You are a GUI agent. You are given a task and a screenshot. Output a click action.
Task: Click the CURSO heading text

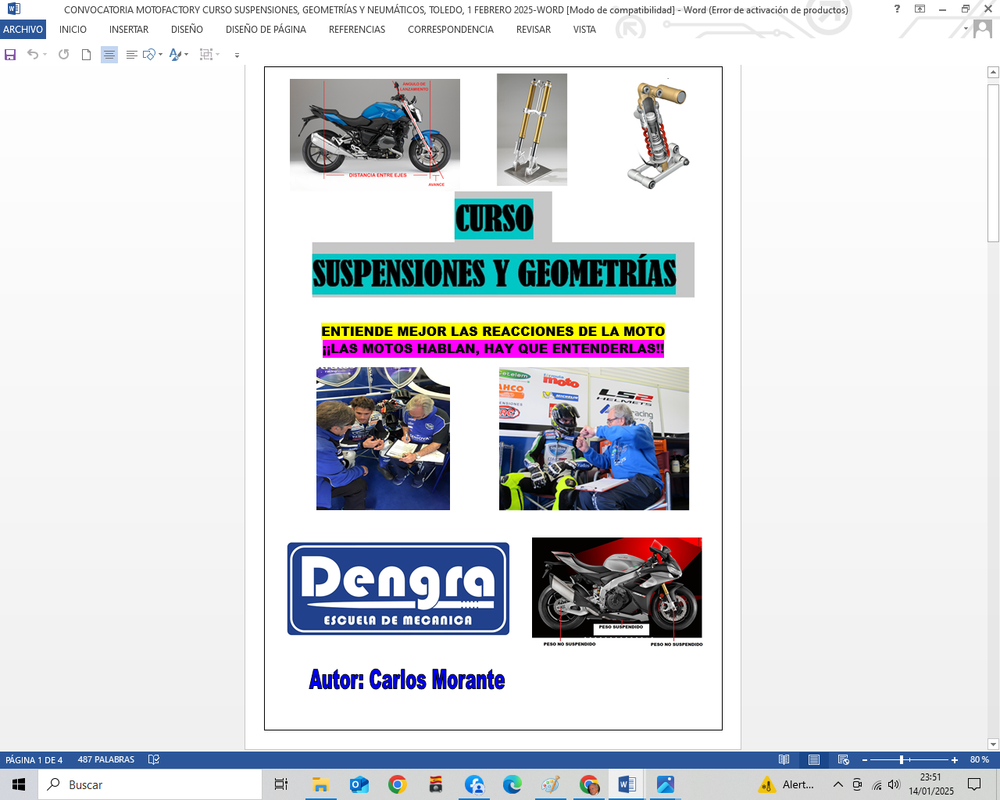[494, 219]
